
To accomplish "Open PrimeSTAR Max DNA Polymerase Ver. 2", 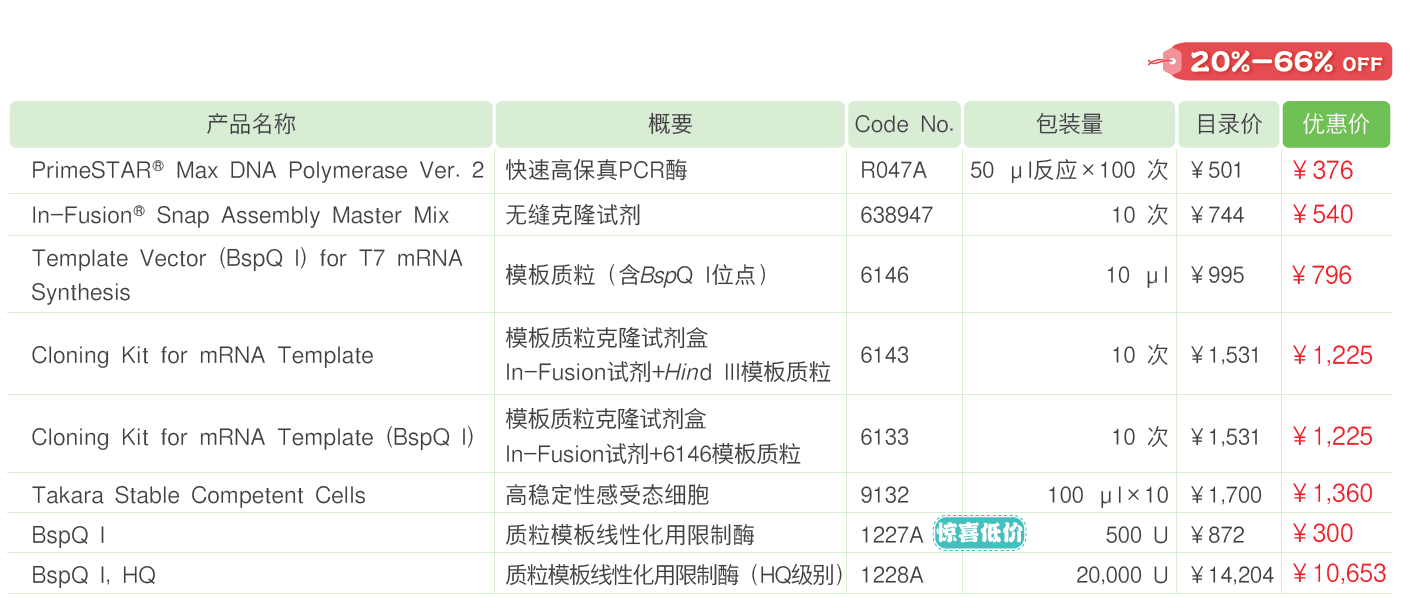I will (x=257, y=171).
